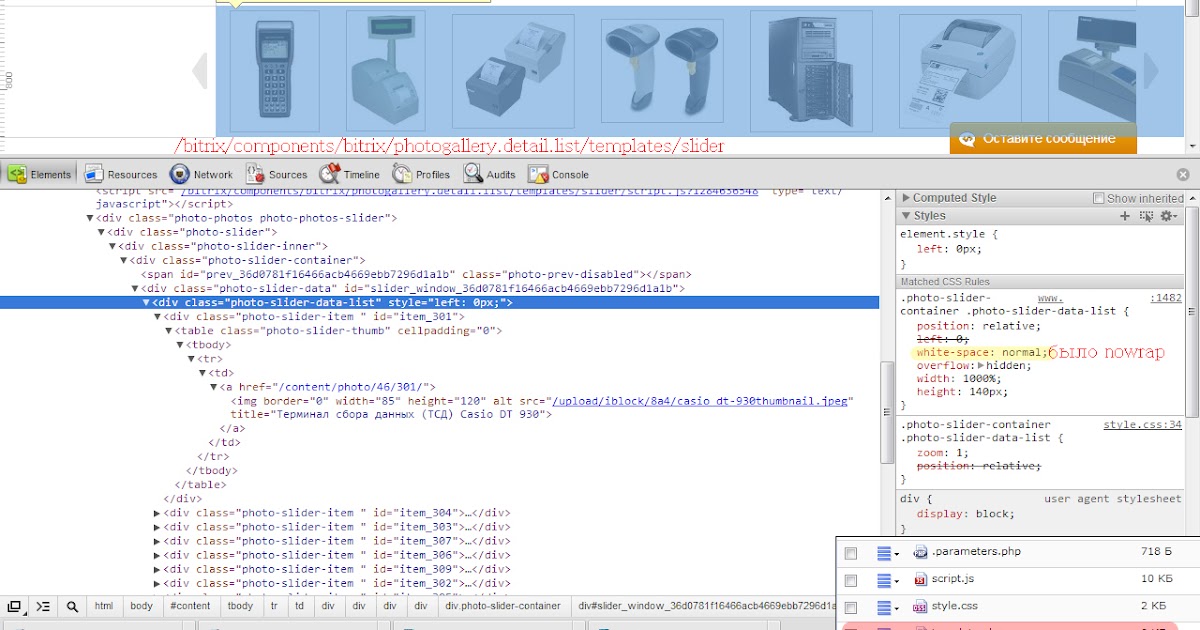Click the width: 1000% declaration
Image resolution: width=1200 pixels, height=630 pixels.
tap(961, 379)
